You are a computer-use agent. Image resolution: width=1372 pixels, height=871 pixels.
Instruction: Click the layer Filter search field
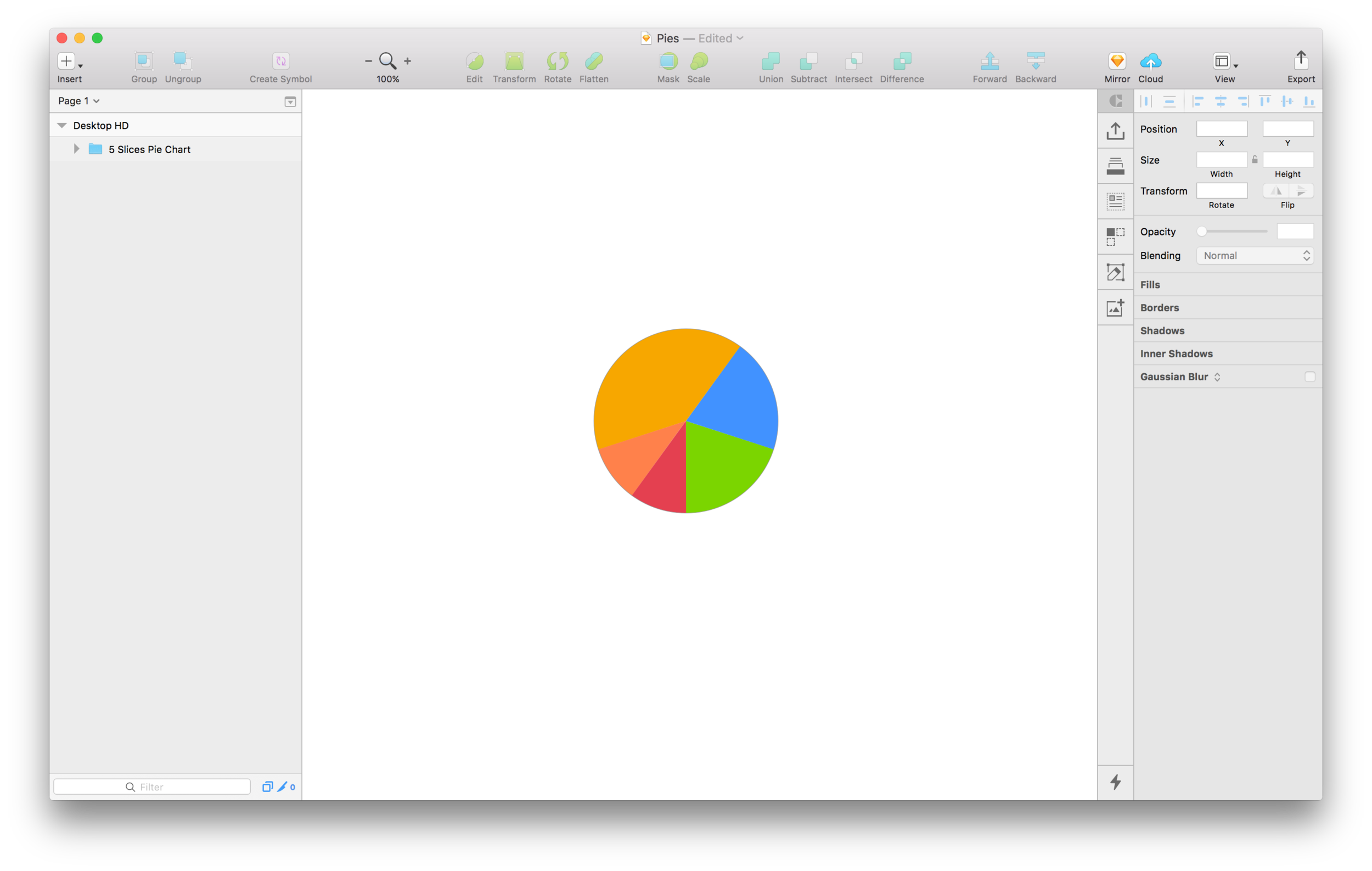tap(151, 786)
